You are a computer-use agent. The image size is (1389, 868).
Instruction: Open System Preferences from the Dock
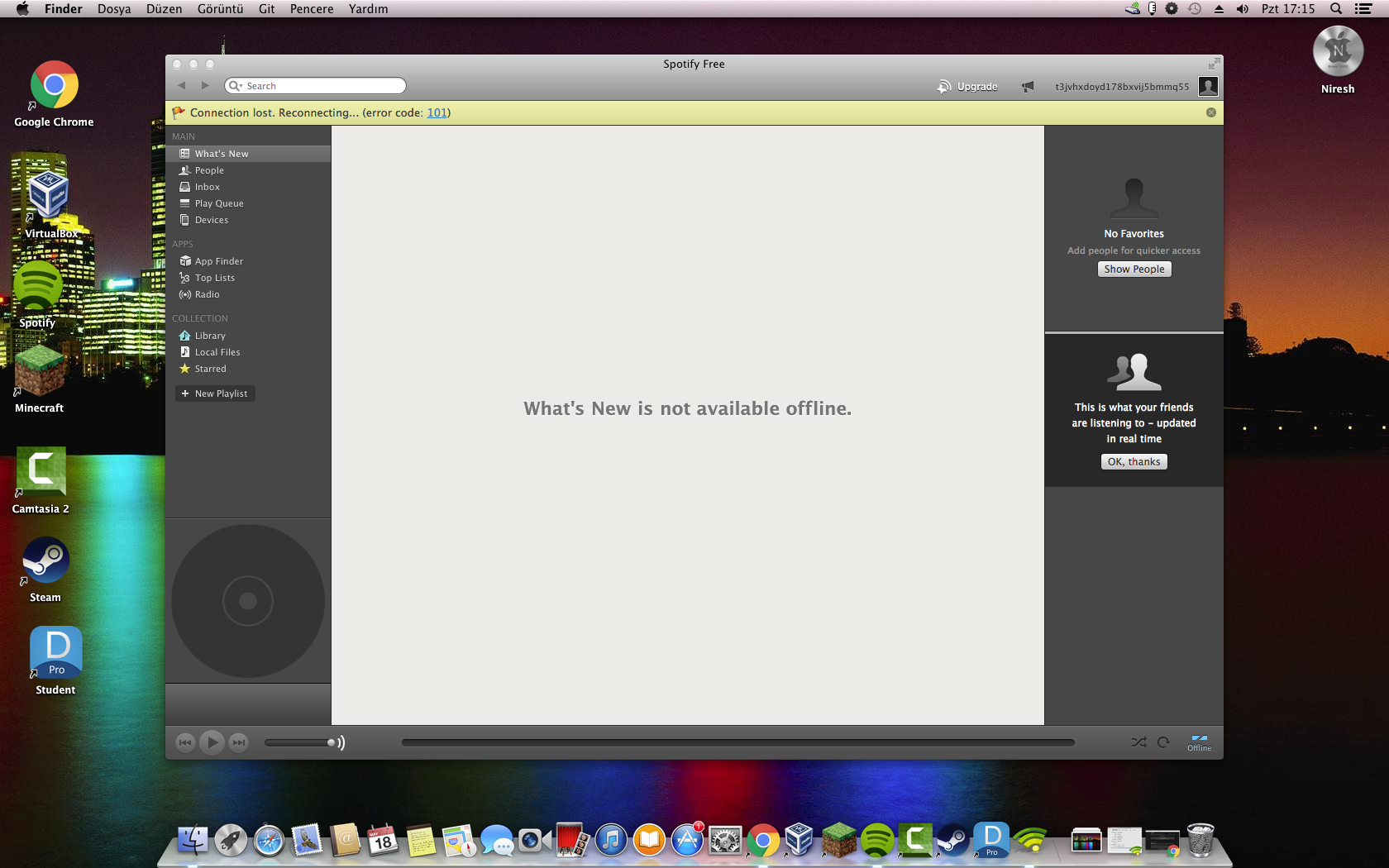(x=725, y=841)
